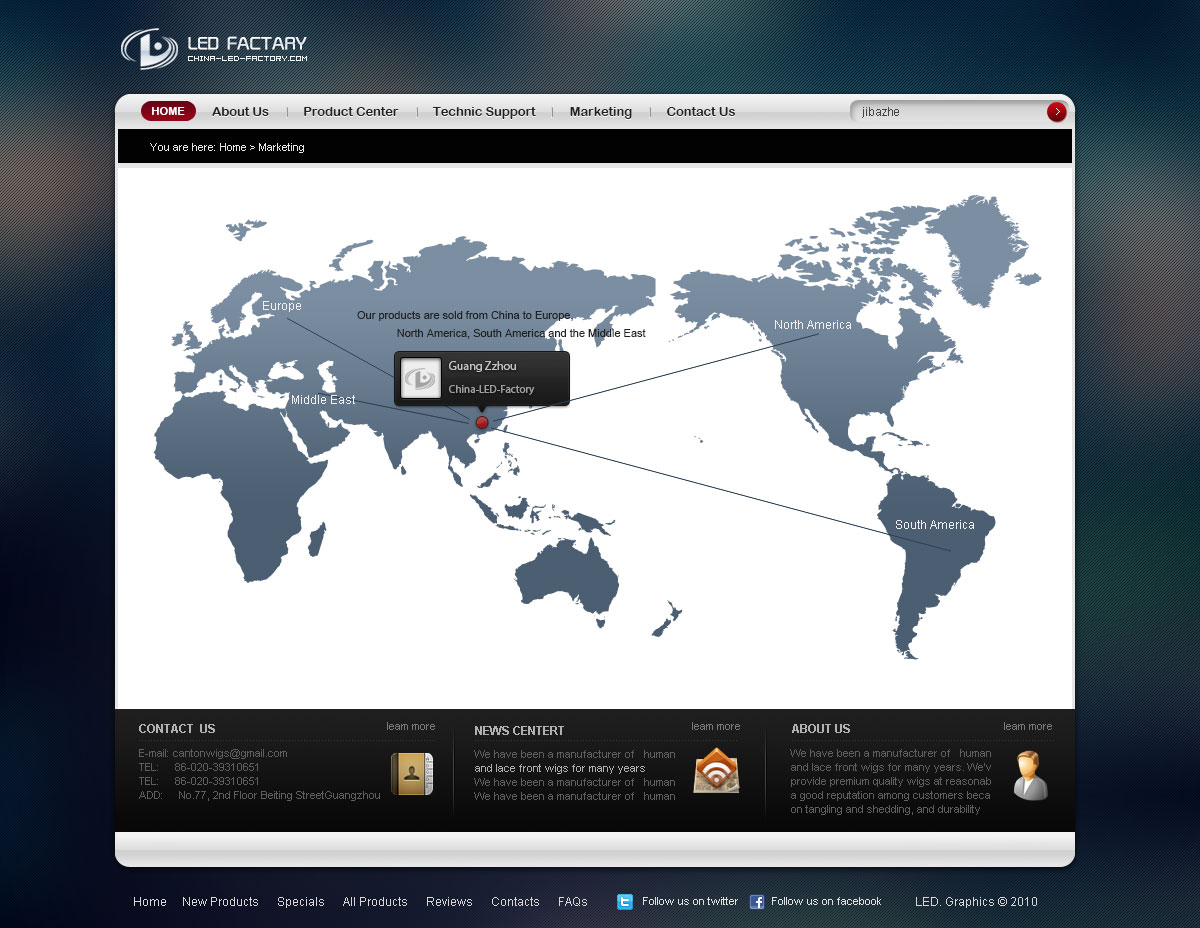Open the Product Center menu item

350,112
